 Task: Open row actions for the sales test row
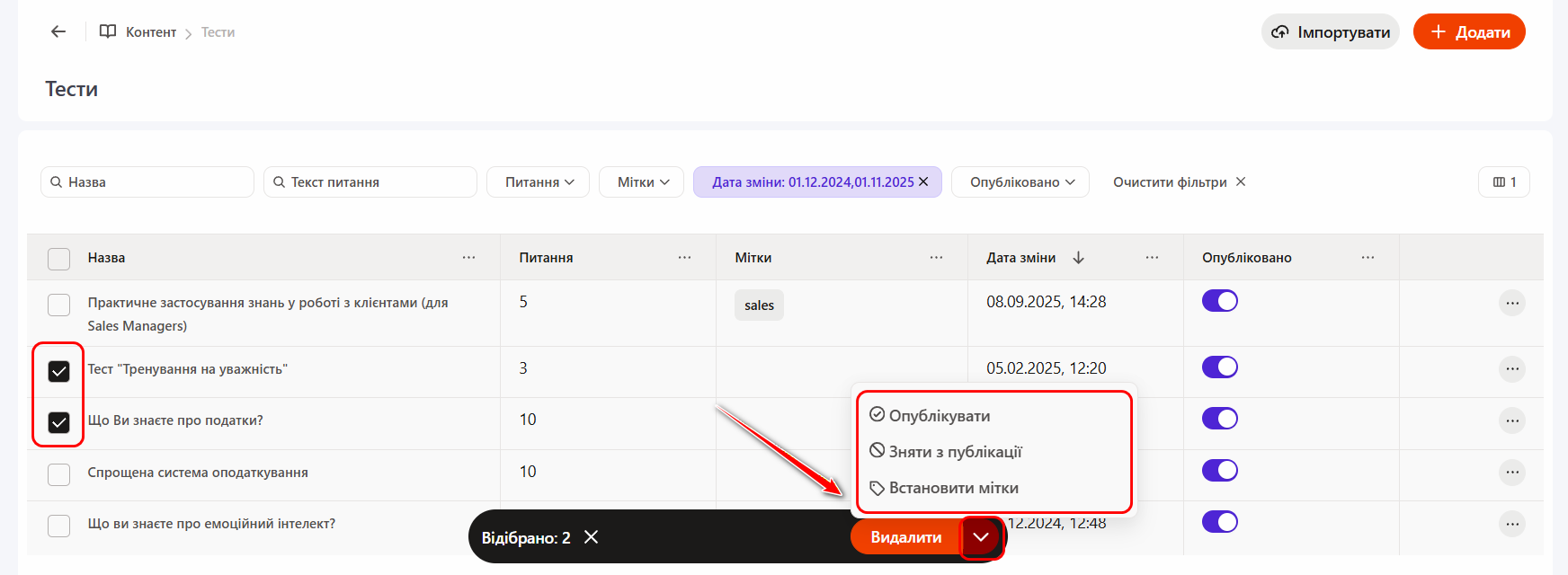point(1511,304)
